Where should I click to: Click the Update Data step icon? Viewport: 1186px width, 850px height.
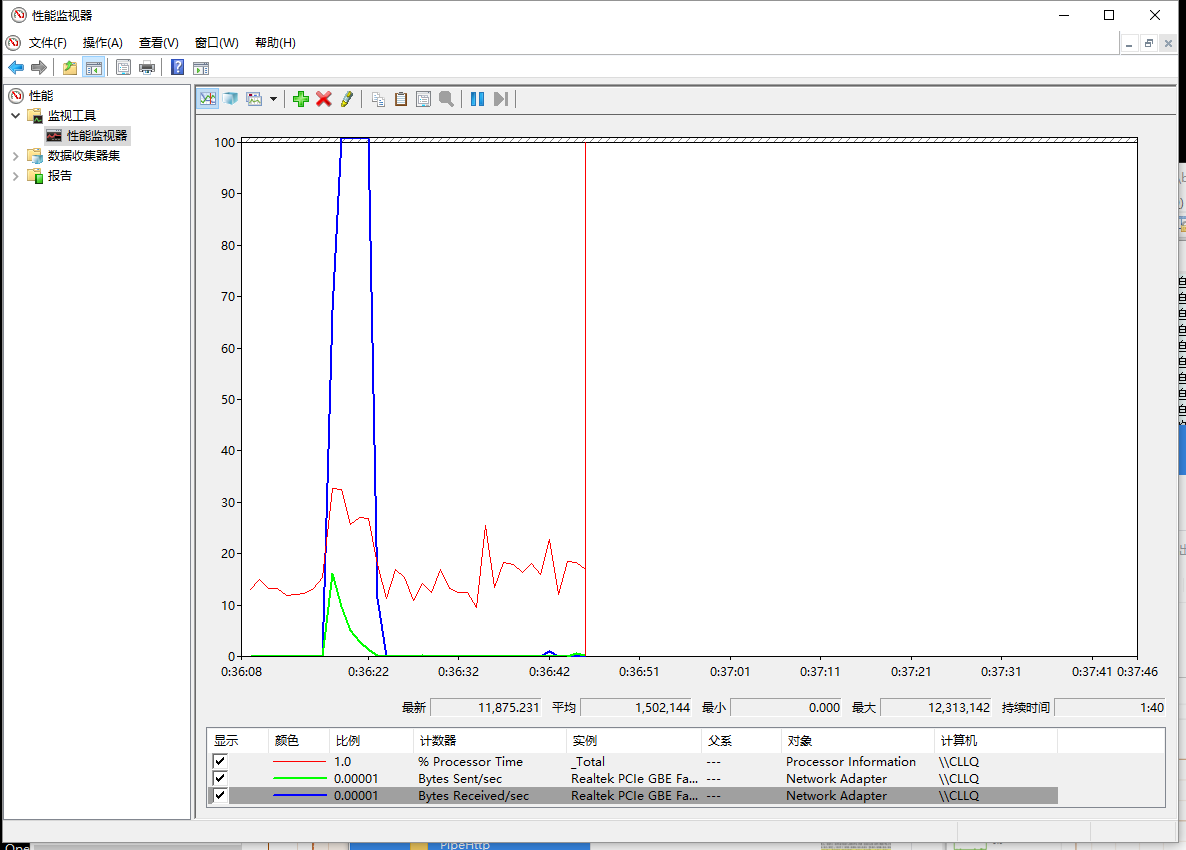coord(500,98)
